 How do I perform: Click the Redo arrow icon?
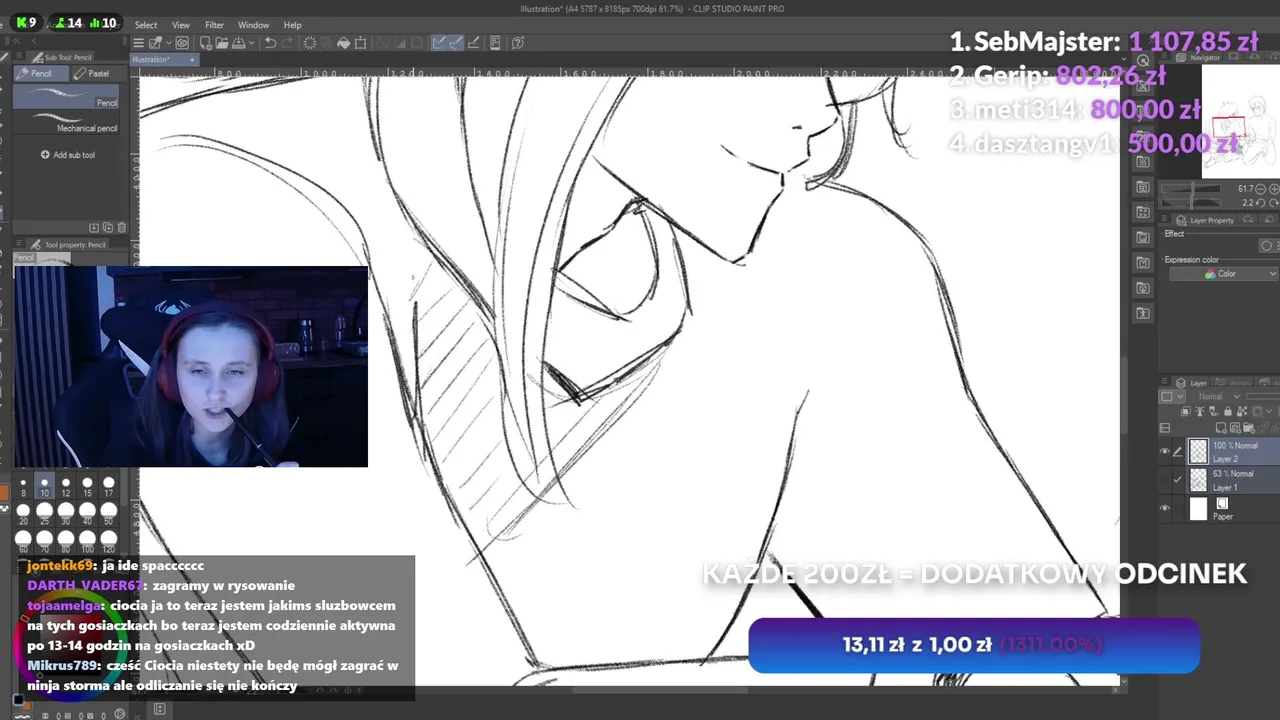288,43
